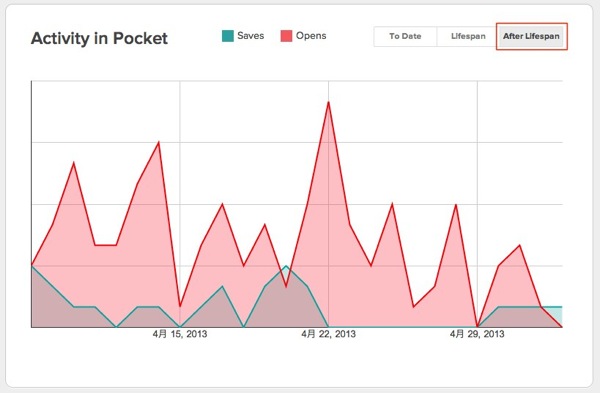The image size is (600, 393).
Task: Toggle the Saves legend label
Action: pyautogui.click(x=251, y=36)
